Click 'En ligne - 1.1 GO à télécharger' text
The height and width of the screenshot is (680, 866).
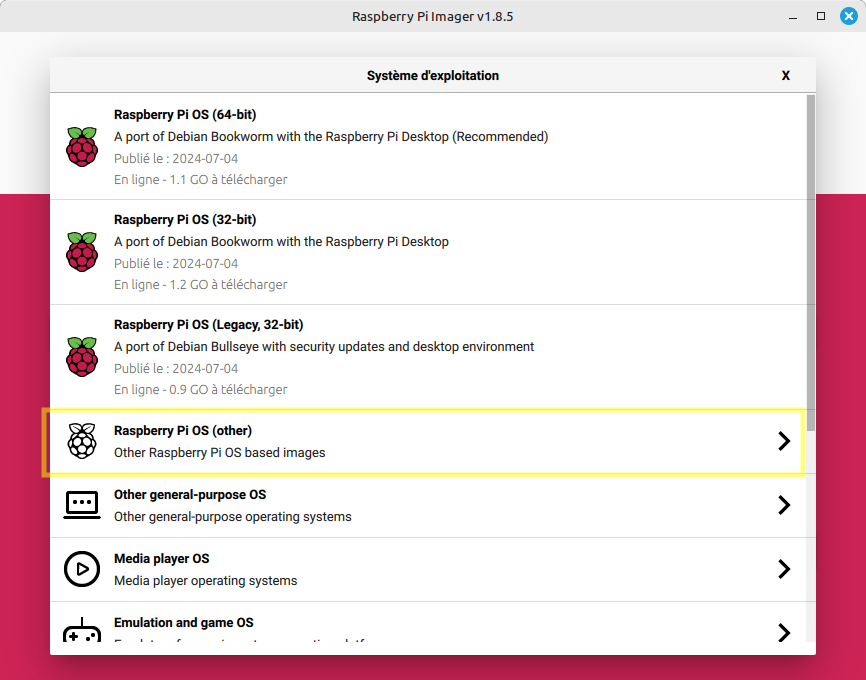[200, 180]
